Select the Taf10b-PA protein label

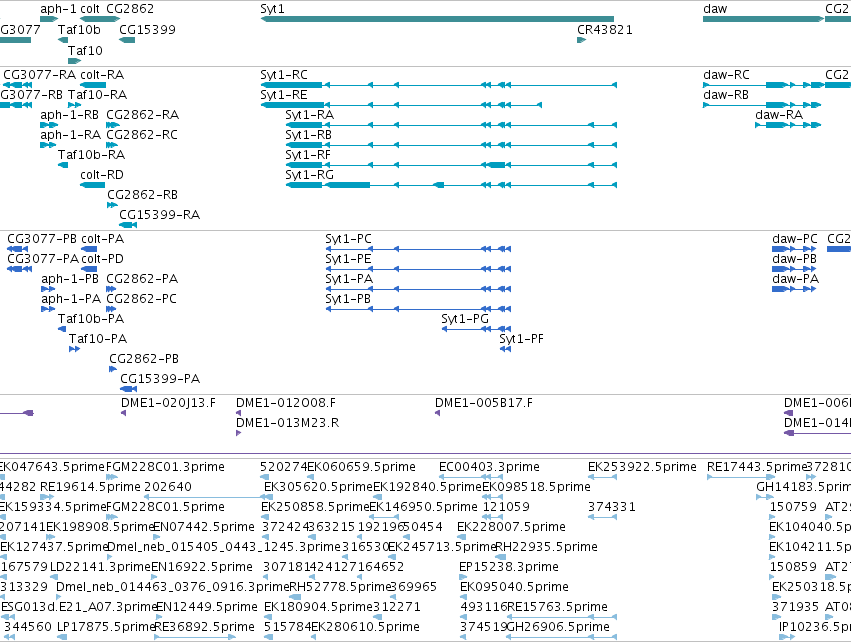[x=91, y=319]
